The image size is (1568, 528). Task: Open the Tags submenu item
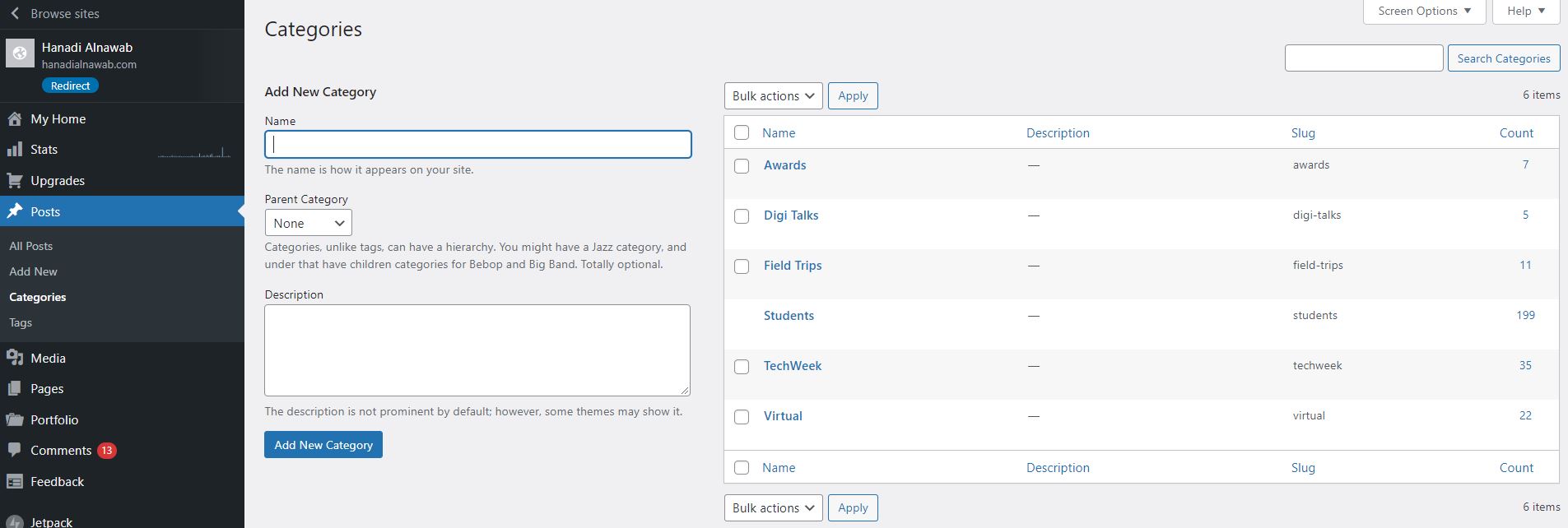(x=21, y=322)
